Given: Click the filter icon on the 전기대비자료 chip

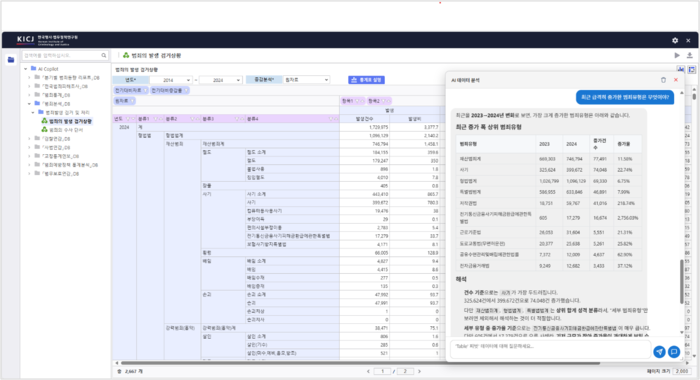Looking at the screenshot, I should coord(145,90).
